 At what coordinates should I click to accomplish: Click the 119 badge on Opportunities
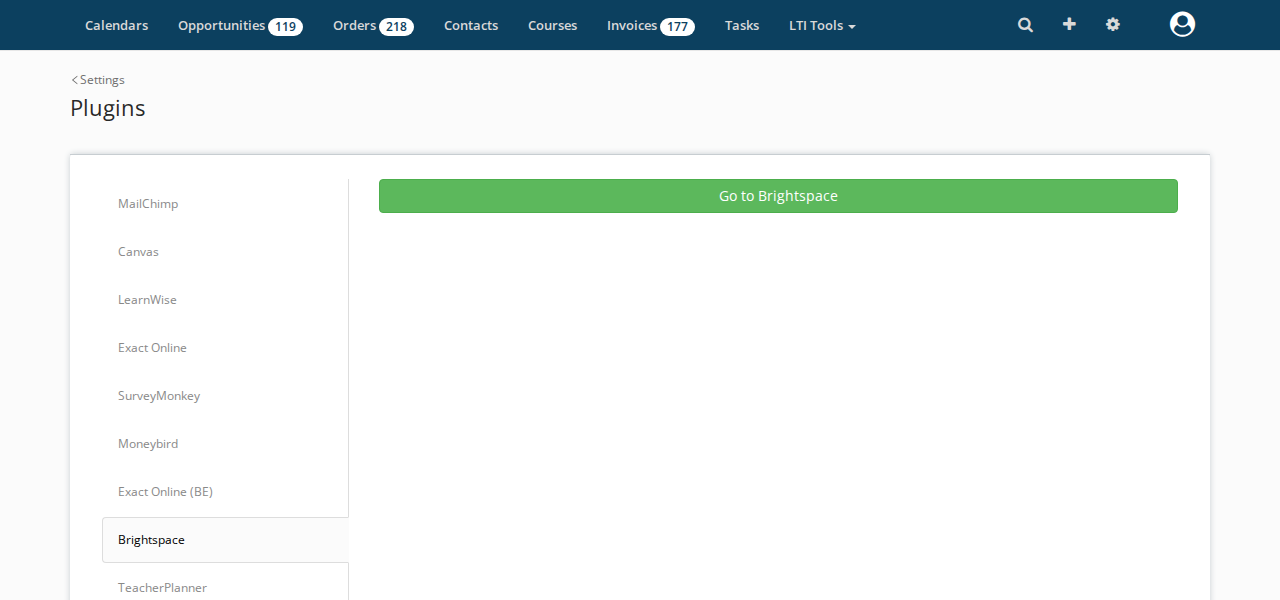point(285,26)
